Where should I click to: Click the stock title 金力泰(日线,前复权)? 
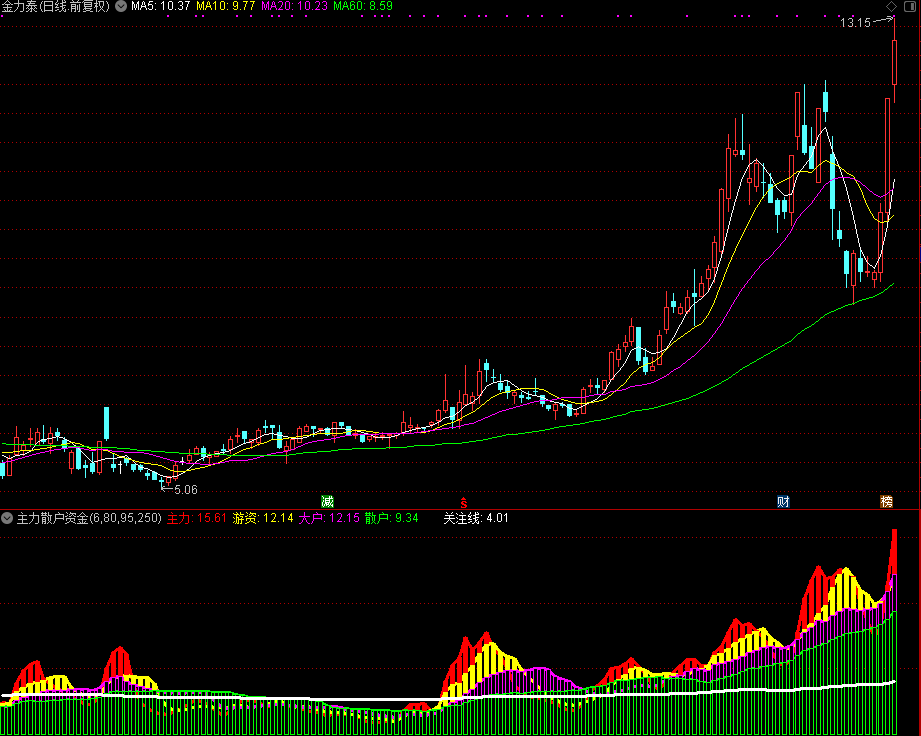(x=56, y=6)
